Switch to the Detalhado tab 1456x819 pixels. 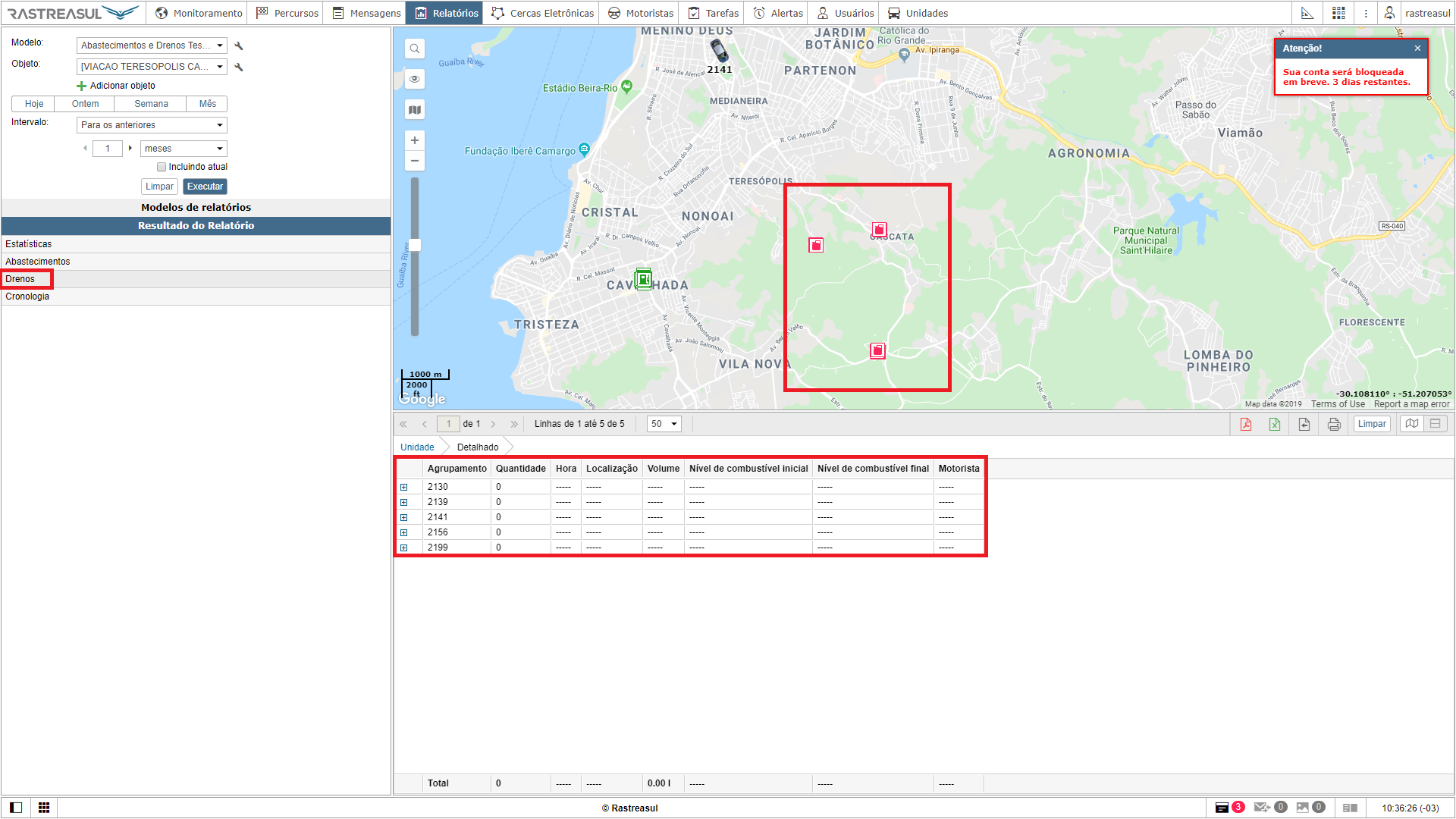(x=478, y=447)
